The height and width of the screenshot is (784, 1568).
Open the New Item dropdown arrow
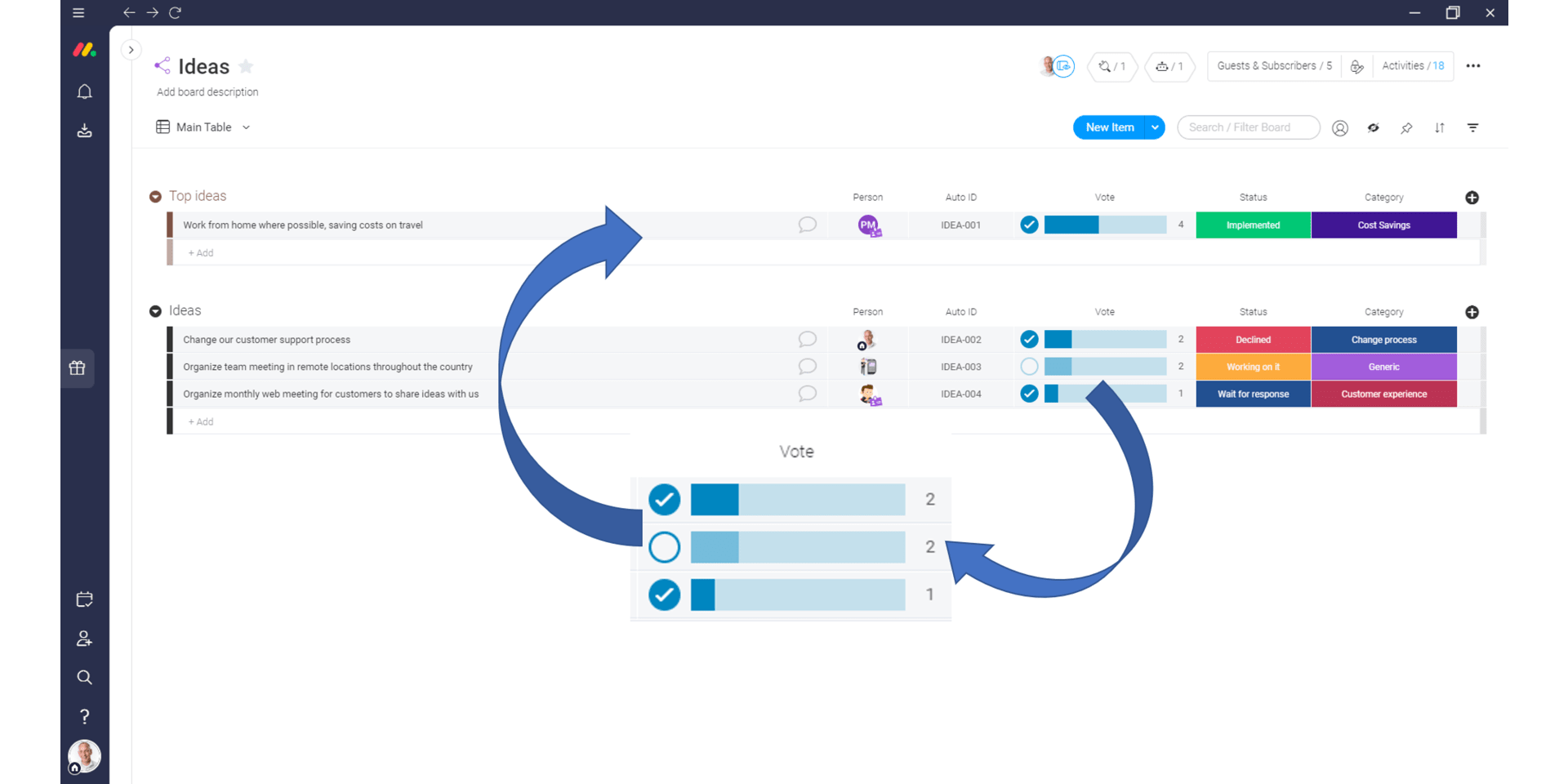pyautogui.click(x=1155, y=127)
